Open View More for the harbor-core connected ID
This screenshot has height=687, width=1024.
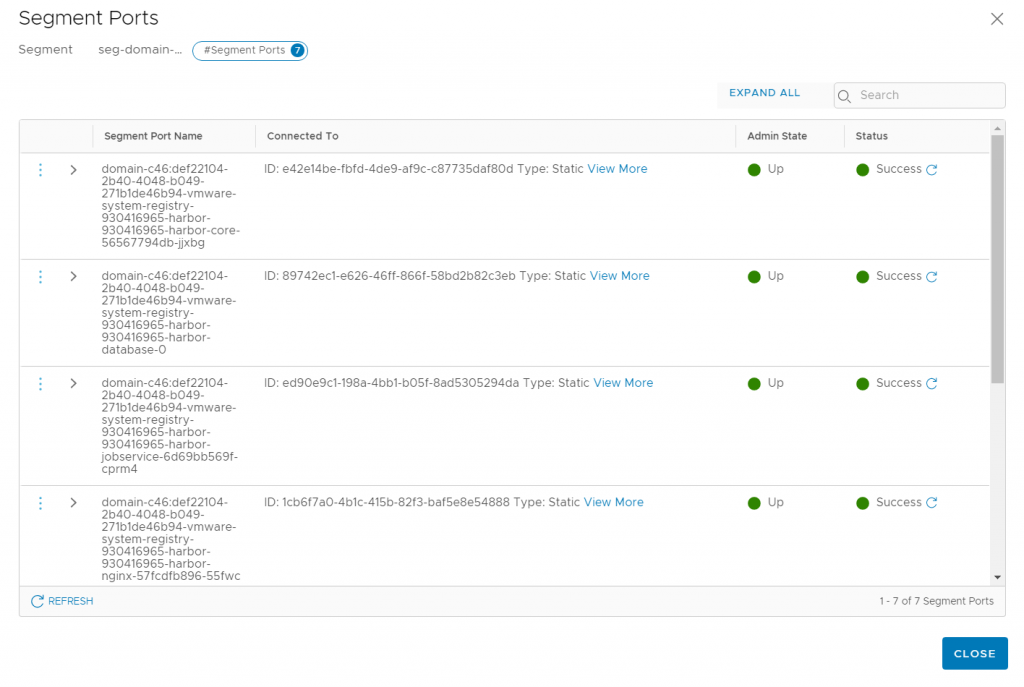click(x=617, y=169)
